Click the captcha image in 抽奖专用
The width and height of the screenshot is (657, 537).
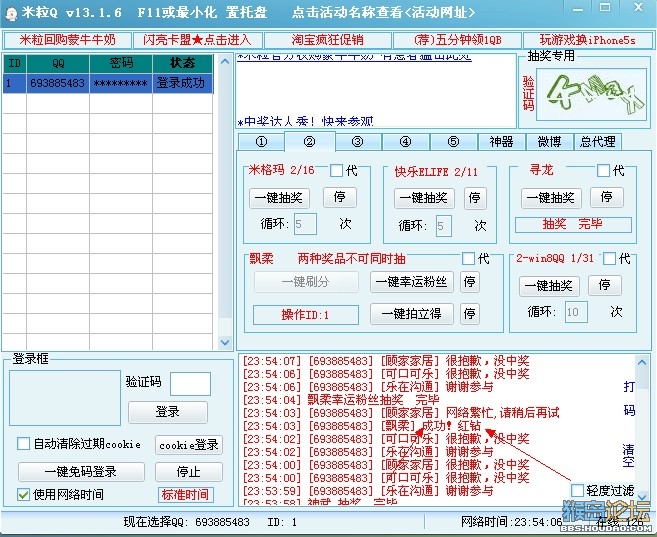pyautogui.click(x=591, y=95)
